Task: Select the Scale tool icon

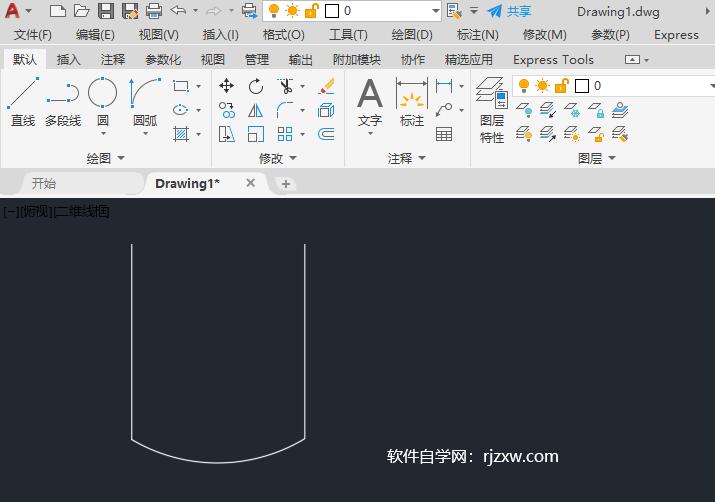Action: coord(256,134)
